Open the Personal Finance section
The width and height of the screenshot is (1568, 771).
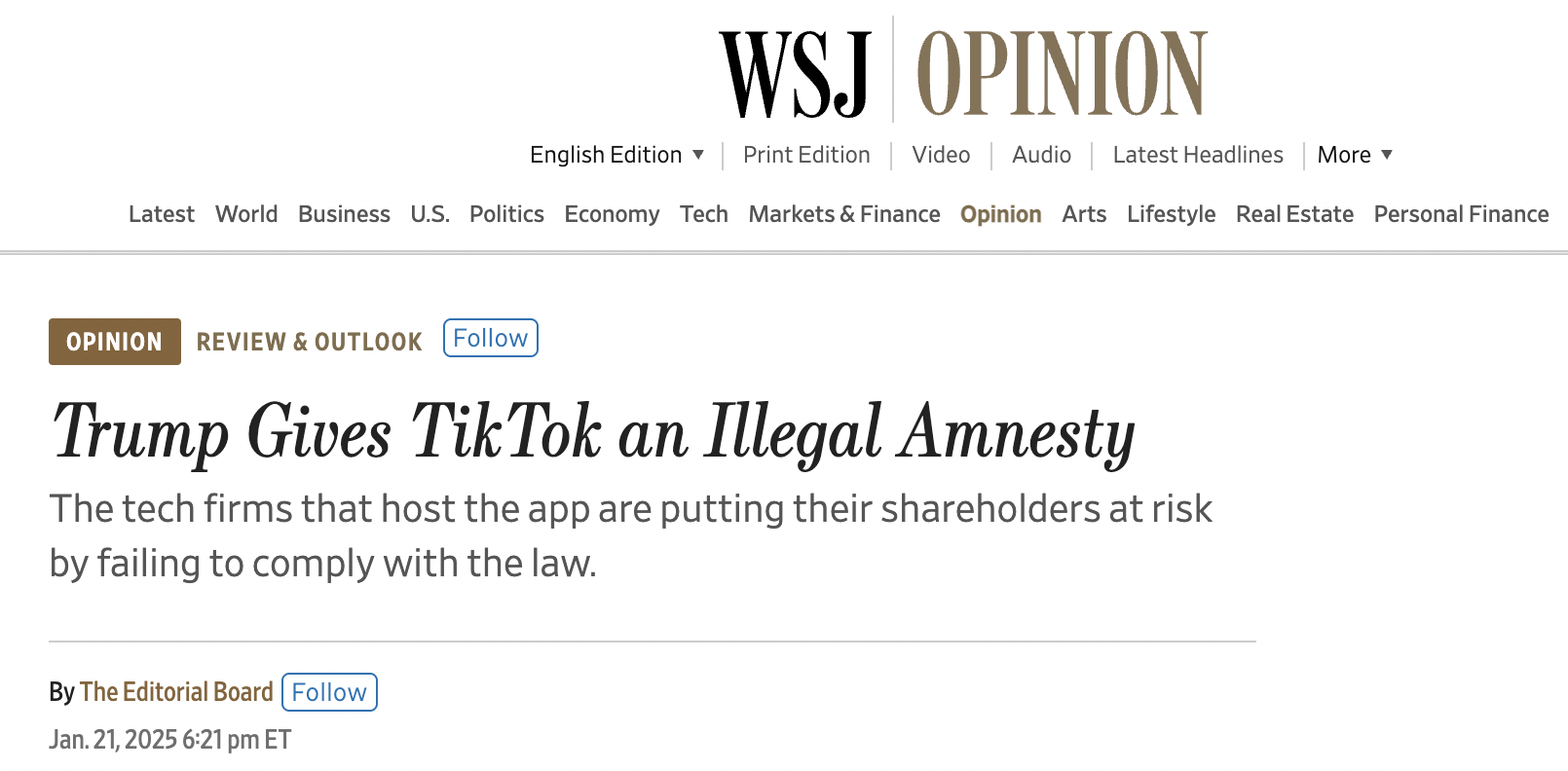click(x=1461, y=214)
